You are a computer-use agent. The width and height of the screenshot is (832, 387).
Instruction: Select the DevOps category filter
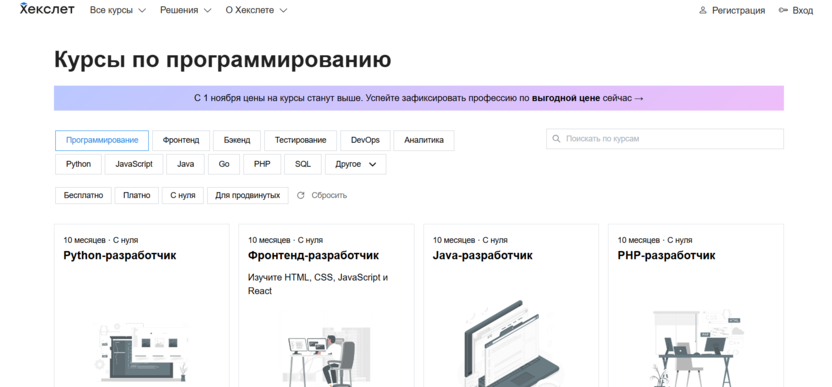365,140
